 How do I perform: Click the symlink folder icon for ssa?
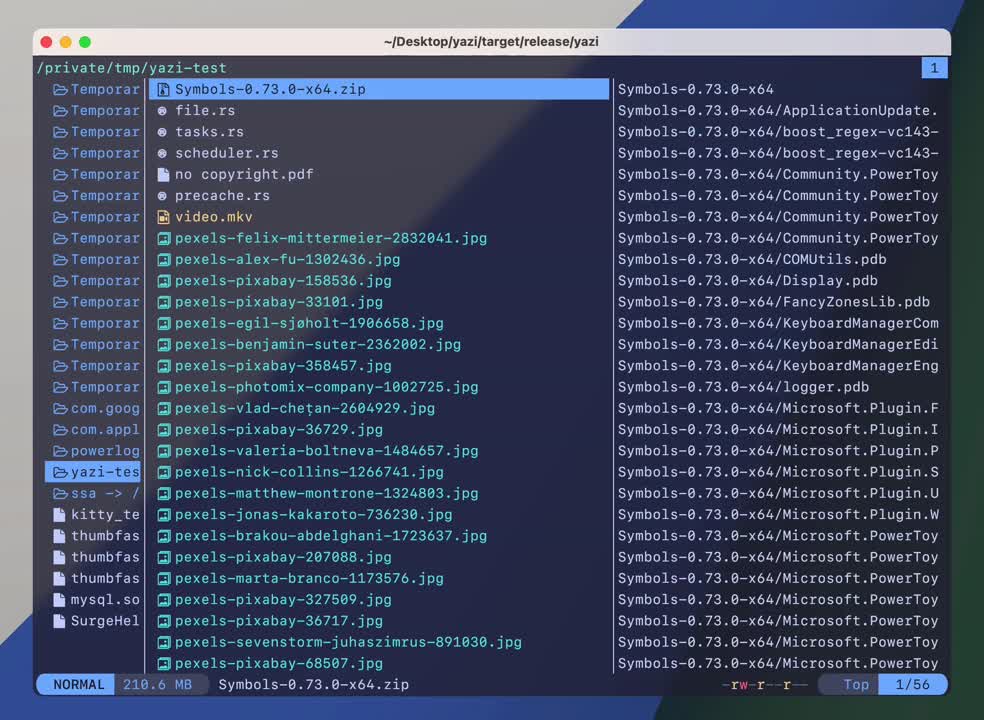point(60,493)
